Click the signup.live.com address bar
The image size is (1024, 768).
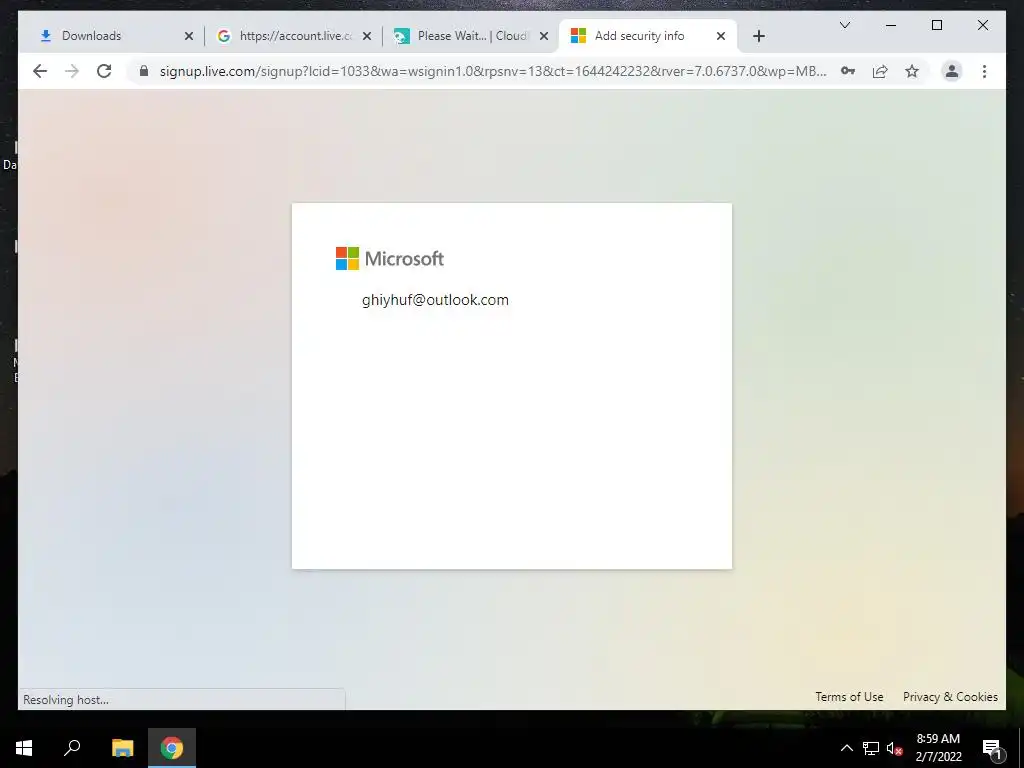click(x=493, y=71)
